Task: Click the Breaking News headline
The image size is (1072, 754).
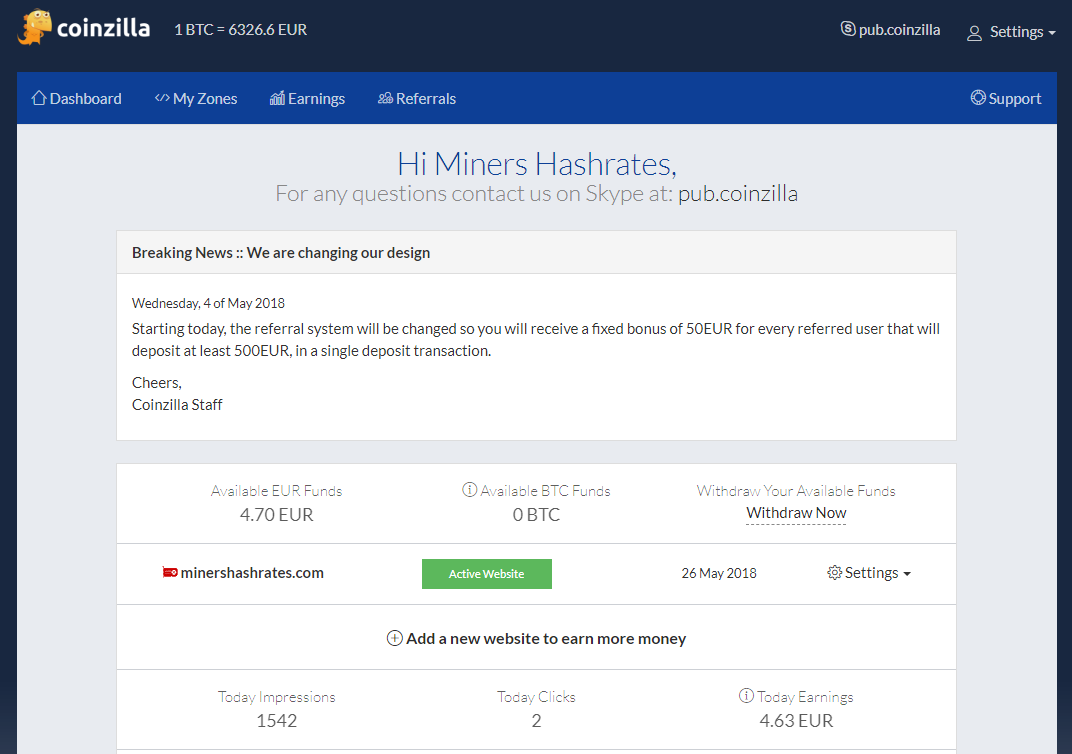Action: (281, 253)
